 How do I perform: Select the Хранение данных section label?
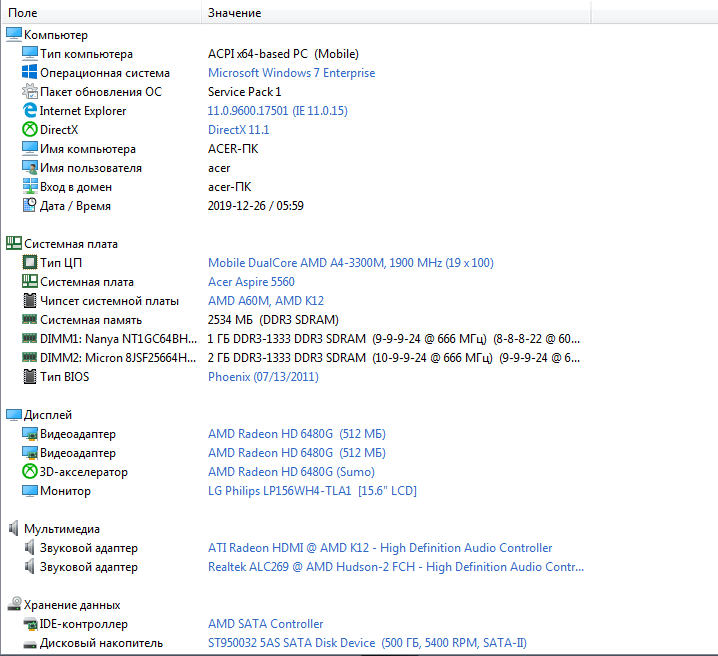(72, 605)
